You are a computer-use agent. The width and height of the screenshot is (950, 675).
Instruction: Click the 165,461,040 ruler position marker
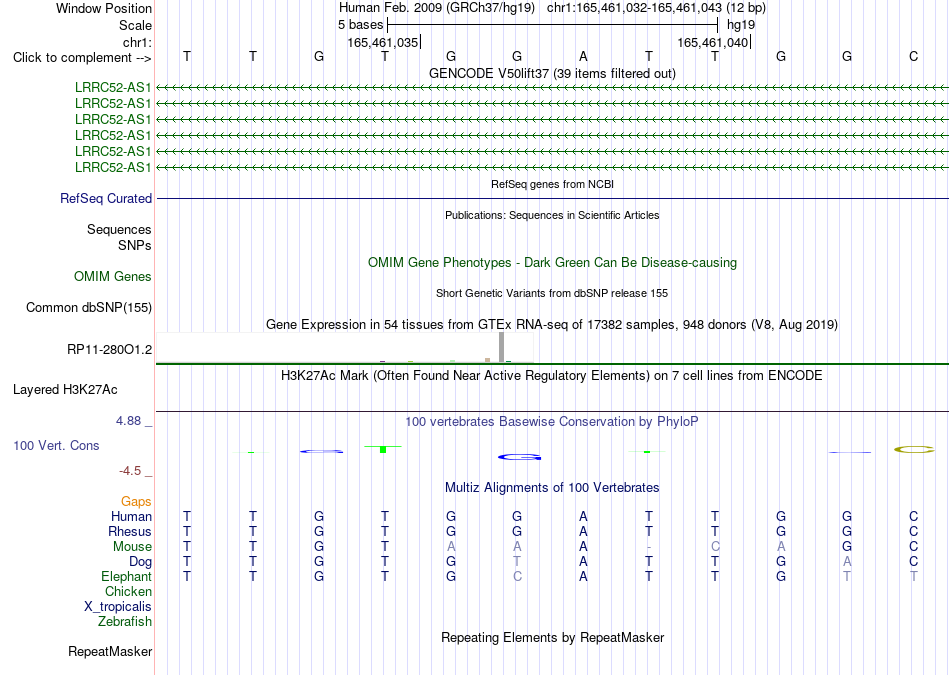714,42
